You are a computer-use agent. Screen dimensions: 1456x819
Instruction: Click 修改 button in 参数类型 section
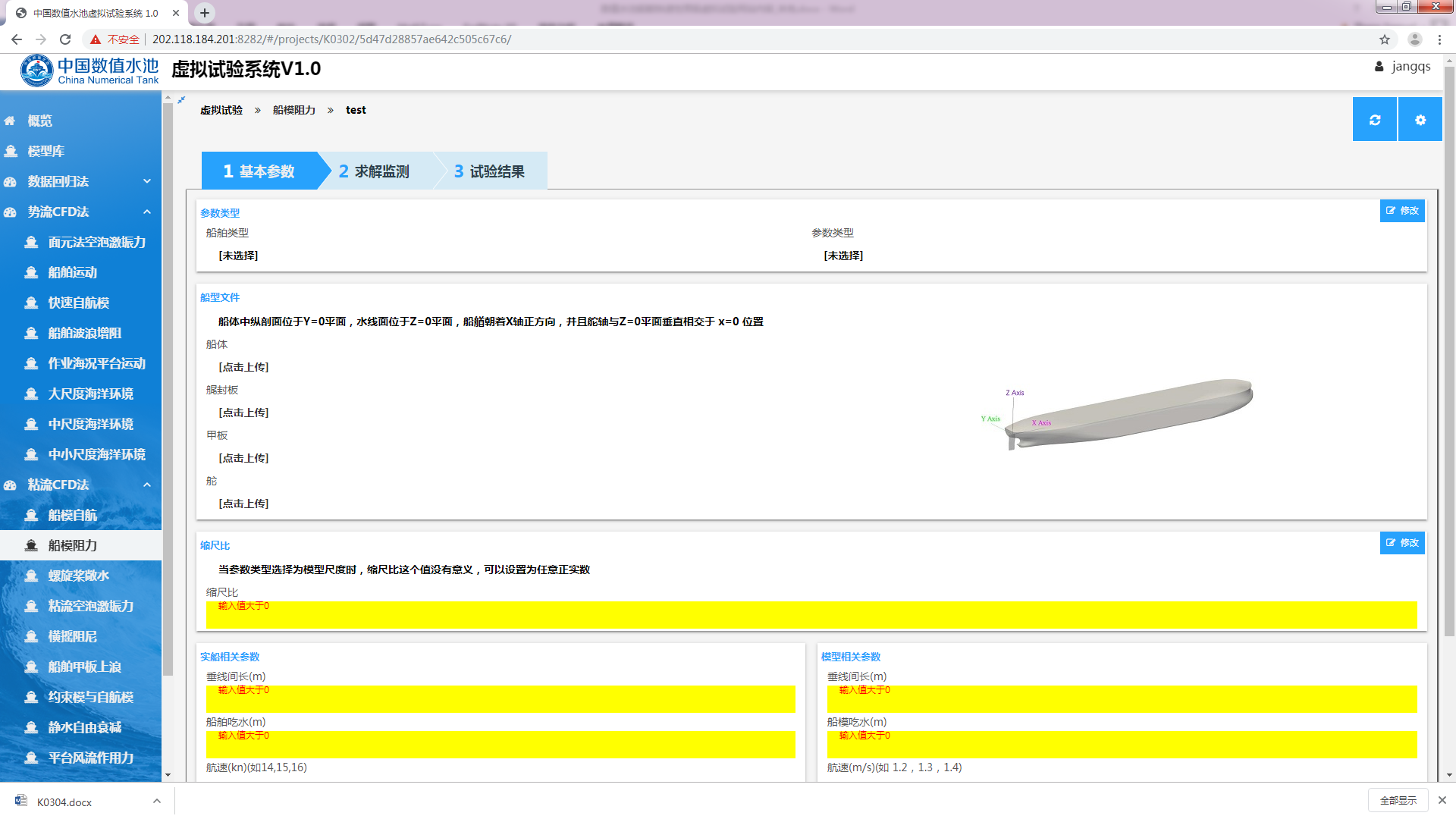1401,211
